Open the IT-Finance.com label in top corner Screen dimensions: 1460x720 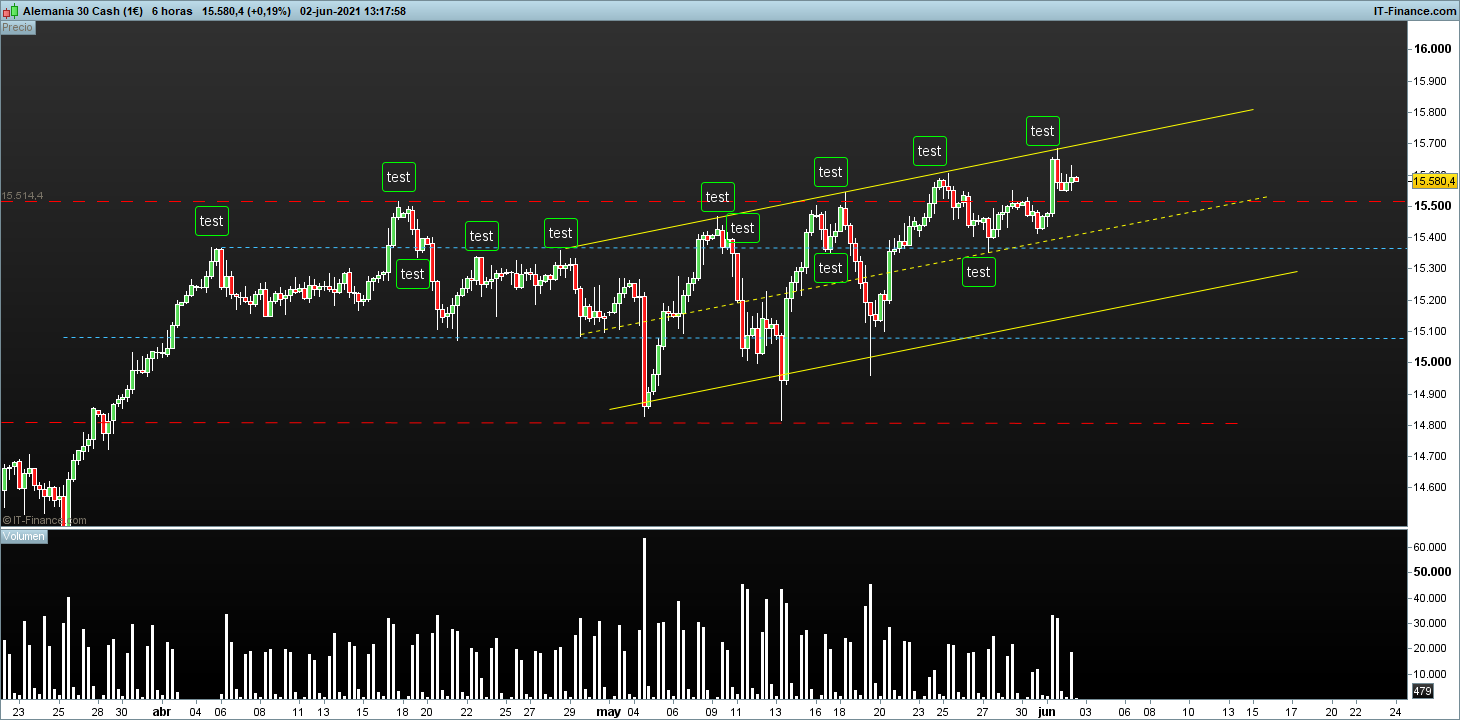[x=1415, y=10]
